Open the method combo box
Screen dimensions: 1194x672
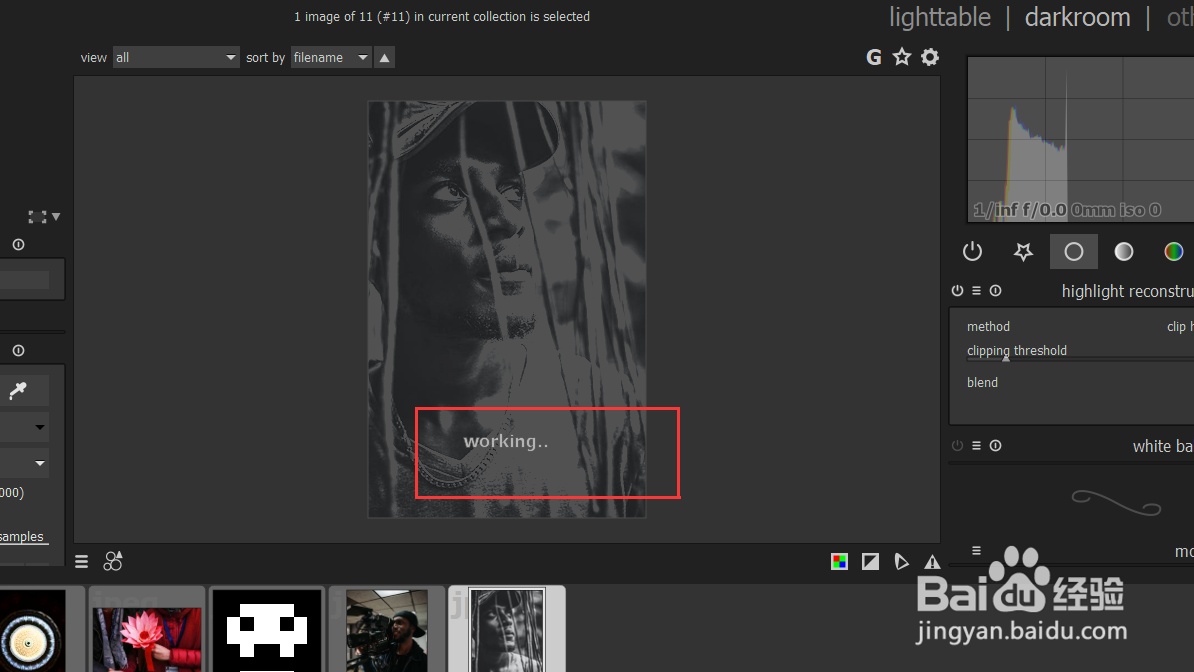tap(1080, 326)
